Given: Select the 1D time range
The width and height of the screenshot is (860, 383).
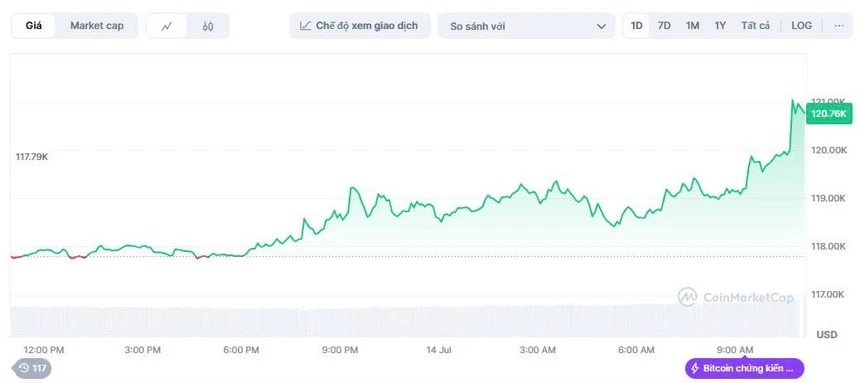Looking at the screenshot, I should click(636, 25).
